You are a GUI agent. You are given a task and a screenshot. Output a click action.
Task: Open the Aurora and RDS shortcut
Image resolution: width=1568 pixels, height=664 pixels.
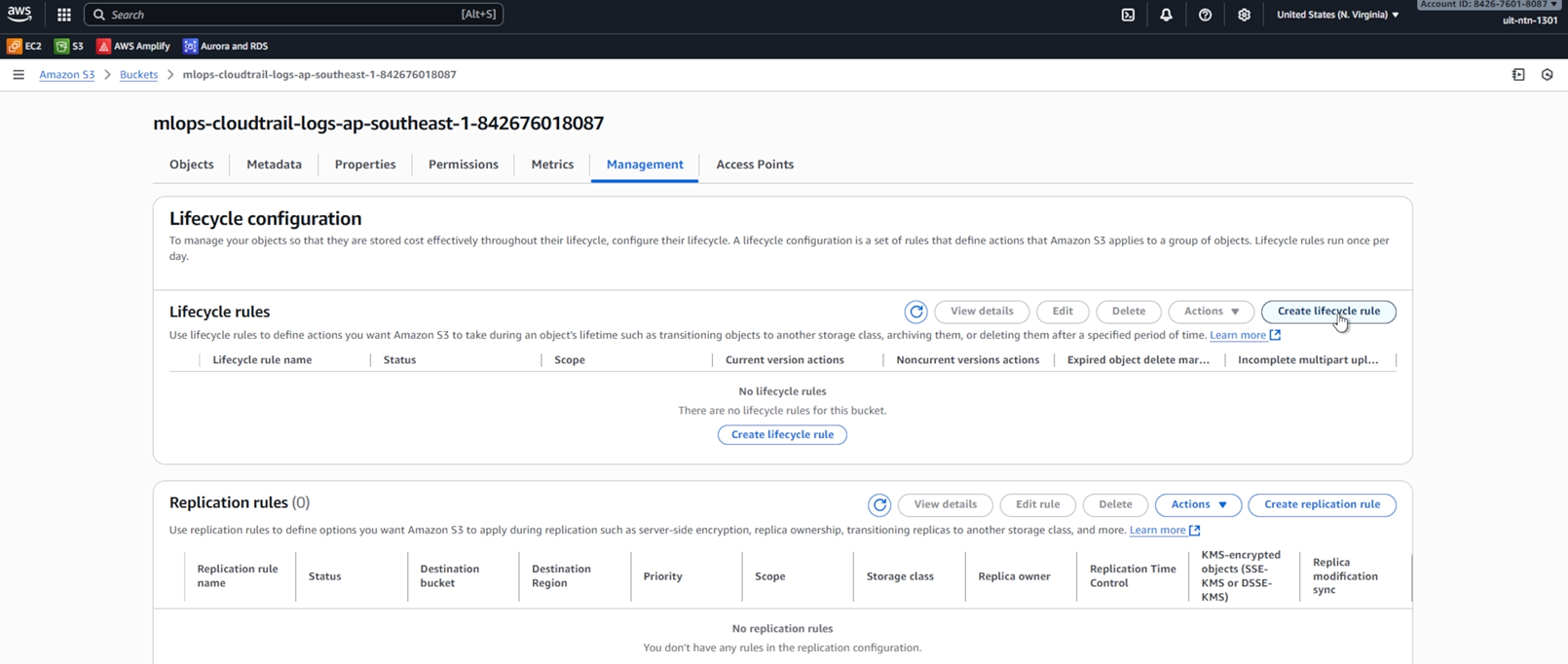226,46
